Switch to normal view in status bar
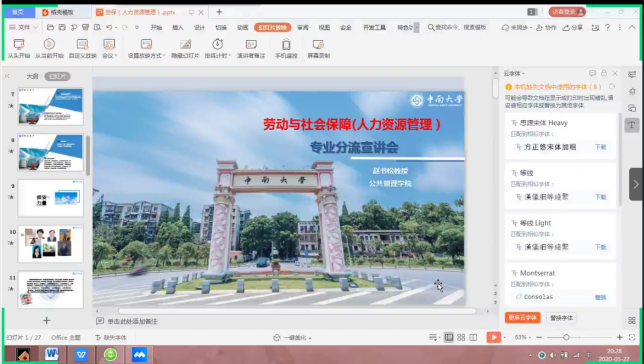The height and width of the screenshot is (364, 644). click(449, 337)
